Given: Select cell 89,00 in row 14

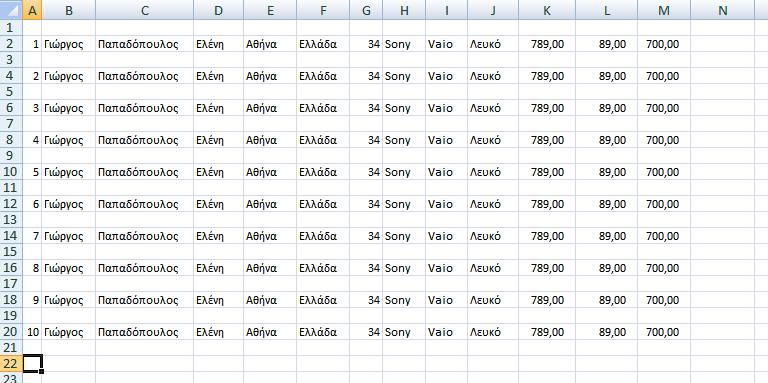Looking at the screenshot, I should [606, 236].
